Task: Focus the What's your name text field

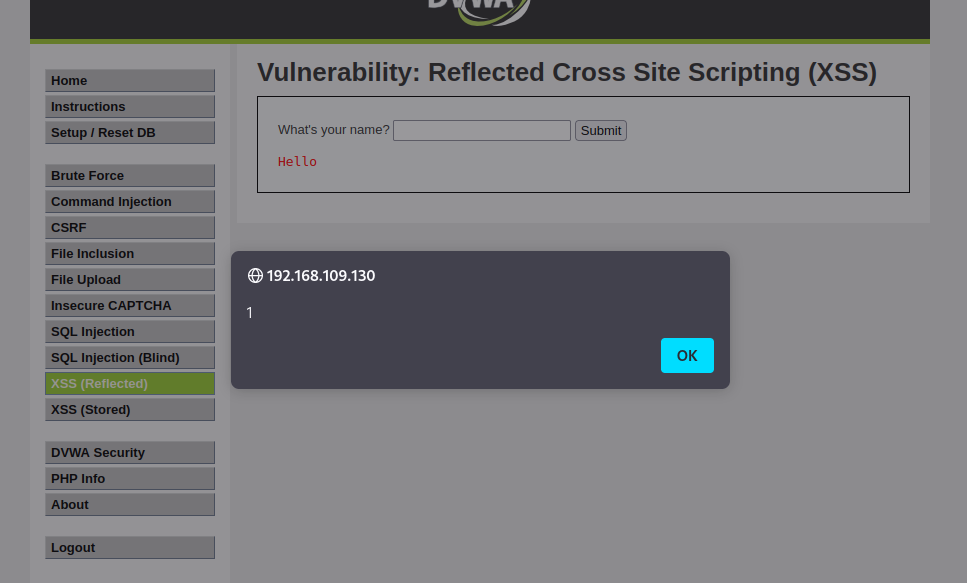Action: tap(482, 130)
